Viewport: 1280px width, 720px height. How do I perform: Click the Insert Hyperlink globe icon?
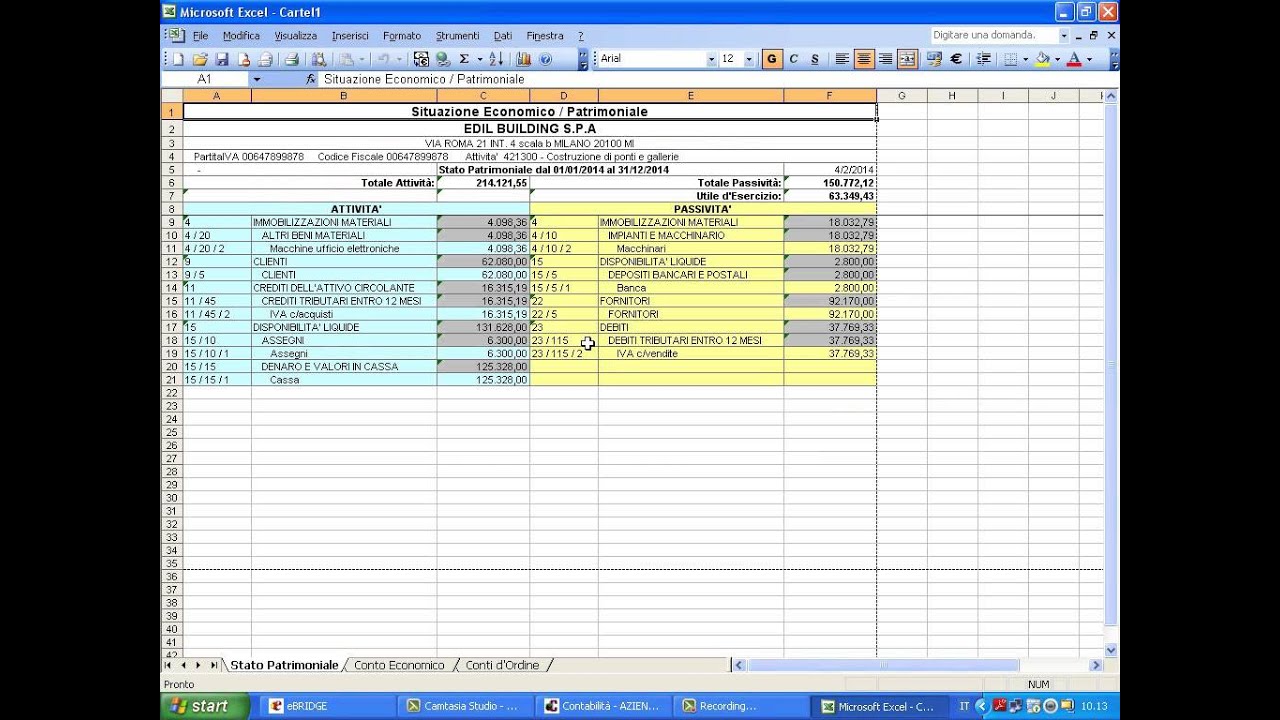point(443,59)
